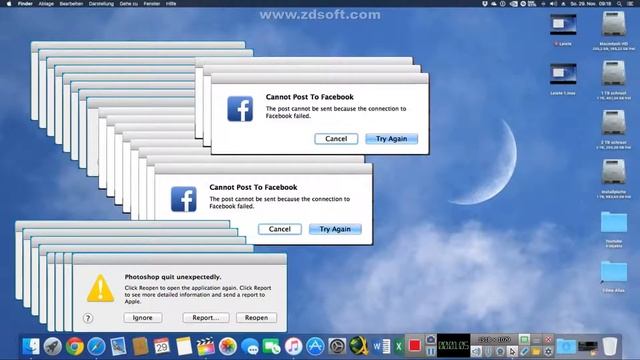Select the Filme Alias folder on desktop
The height and width of the screenshot is (360, 640).
click(614, 271)
